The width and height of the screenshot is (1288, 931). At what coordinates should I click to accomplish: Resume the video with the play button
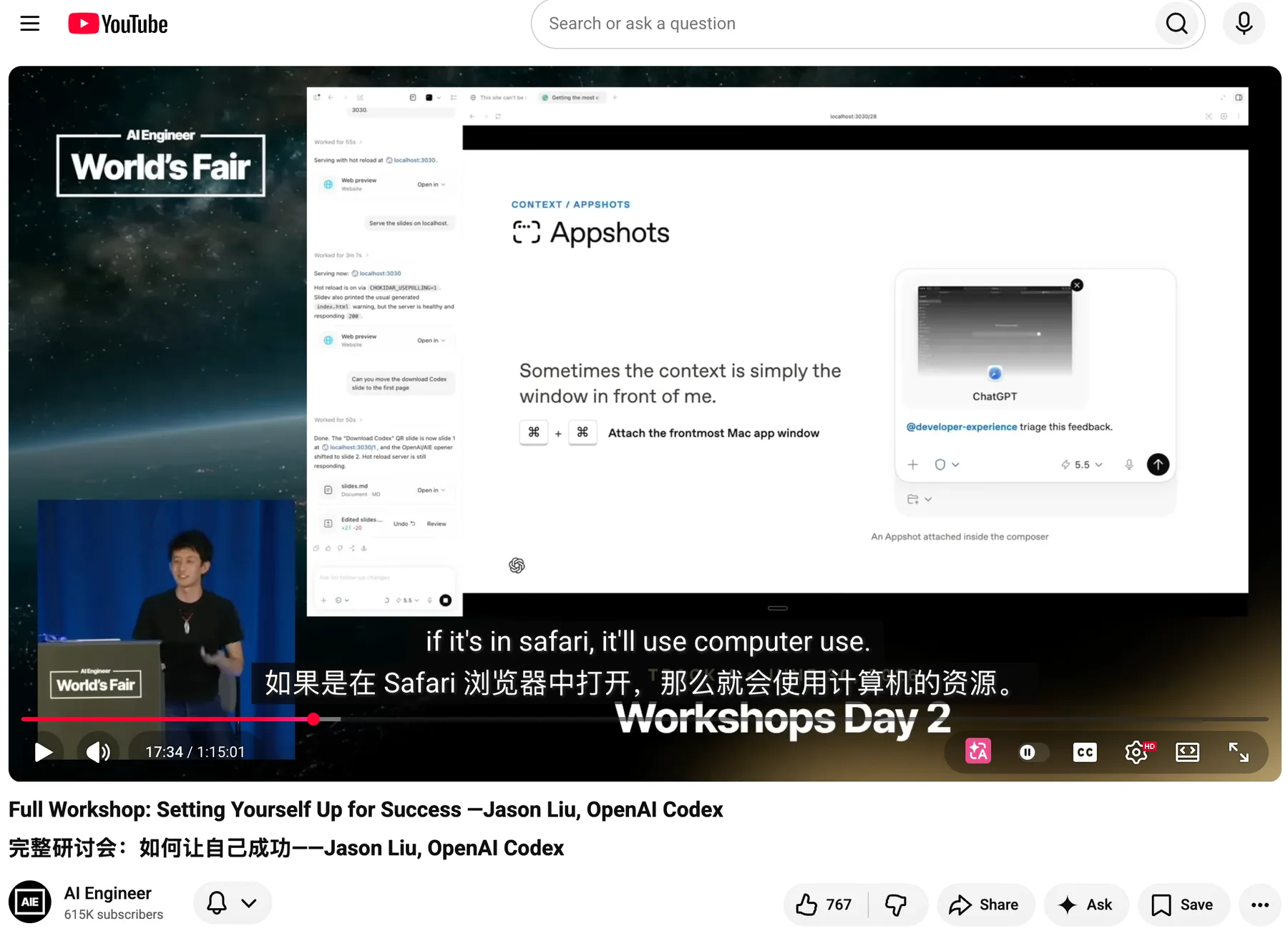[x=44, y=751]
